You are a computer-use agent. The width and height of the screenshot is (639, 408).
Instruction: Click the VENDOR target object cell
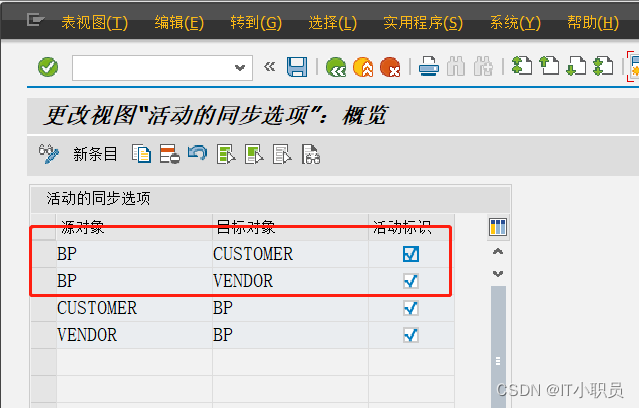(290, 281)
